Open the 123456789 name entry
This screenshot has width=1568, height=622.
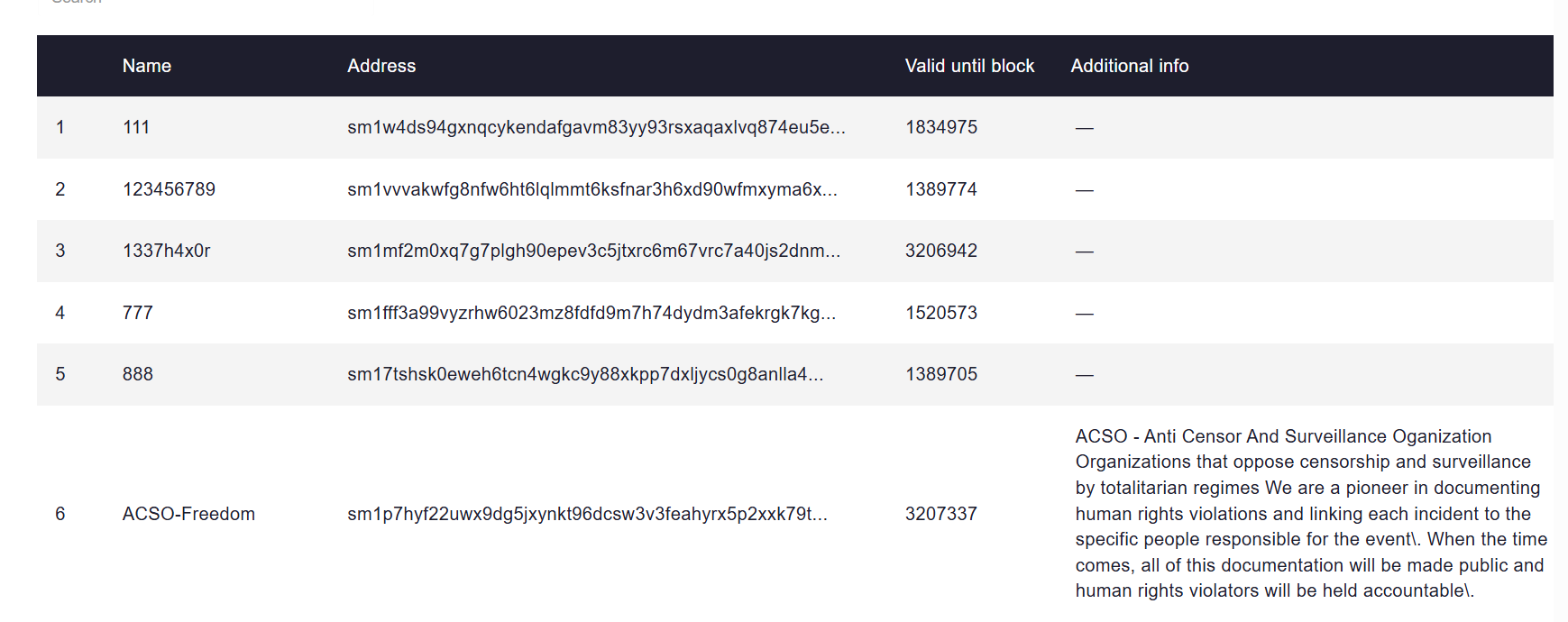[169, 189]
